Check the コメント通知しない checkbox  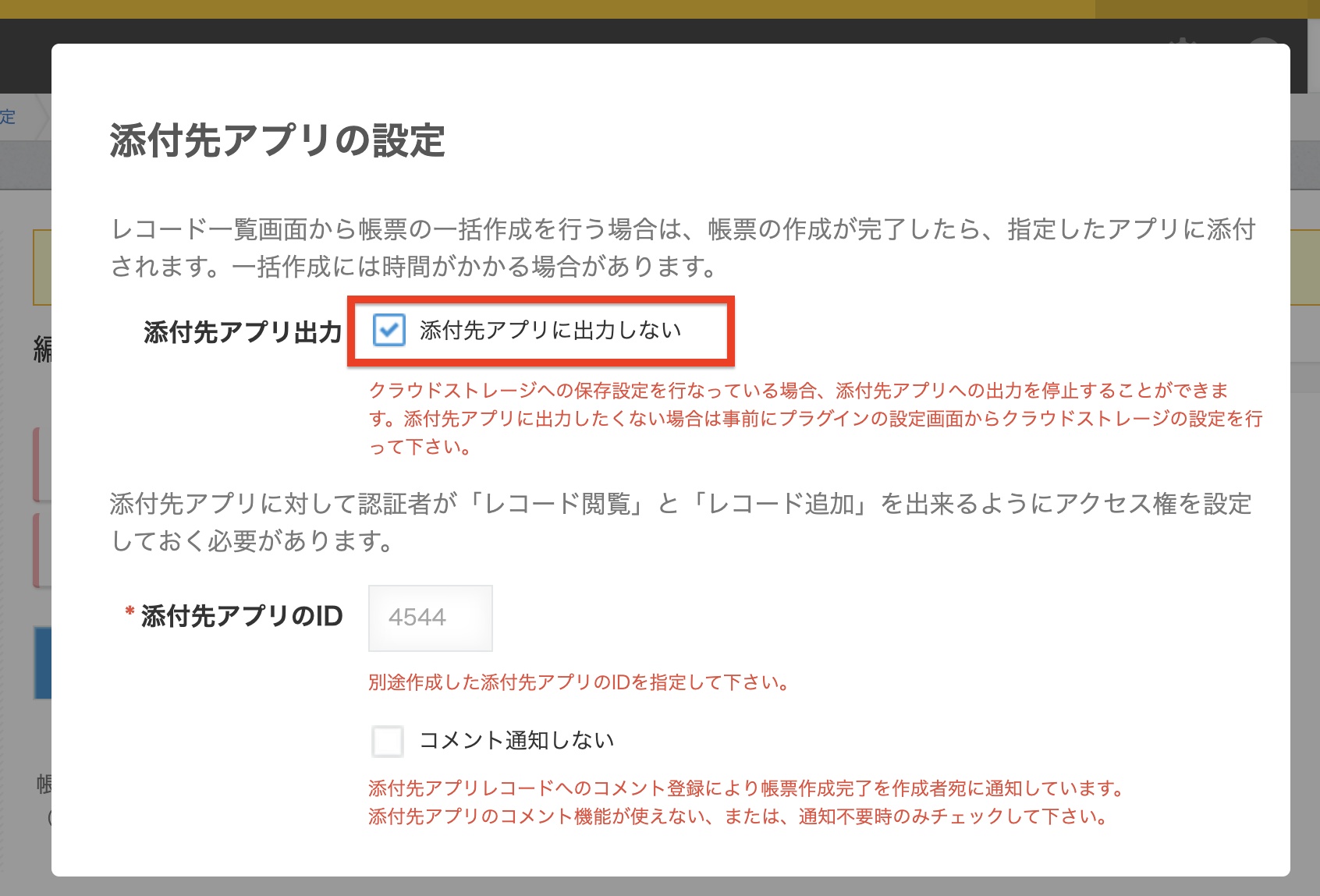(388, 741)
